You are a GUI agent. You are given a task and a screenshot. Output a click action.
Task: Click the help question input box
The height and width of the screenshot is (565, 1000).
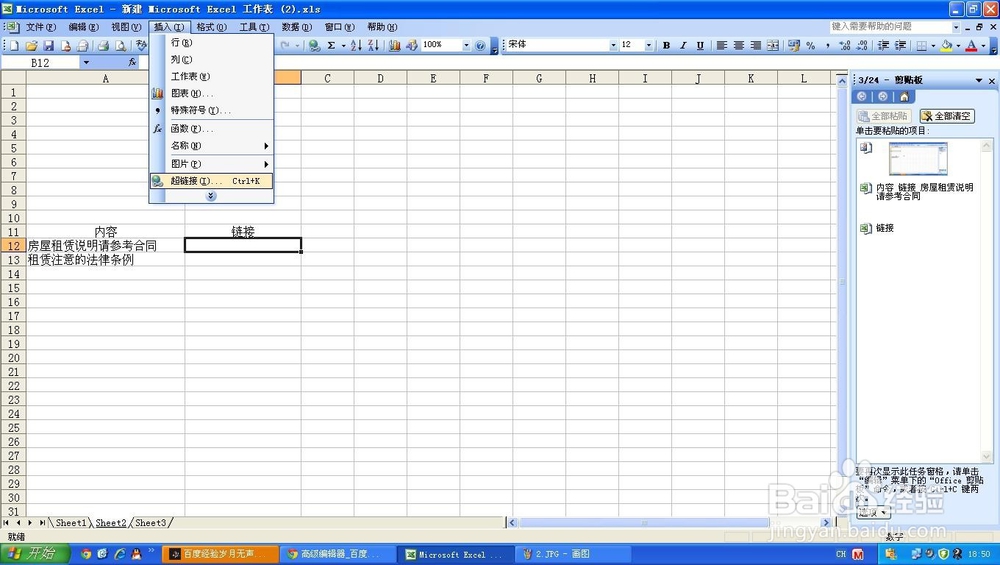pos(890,27)
